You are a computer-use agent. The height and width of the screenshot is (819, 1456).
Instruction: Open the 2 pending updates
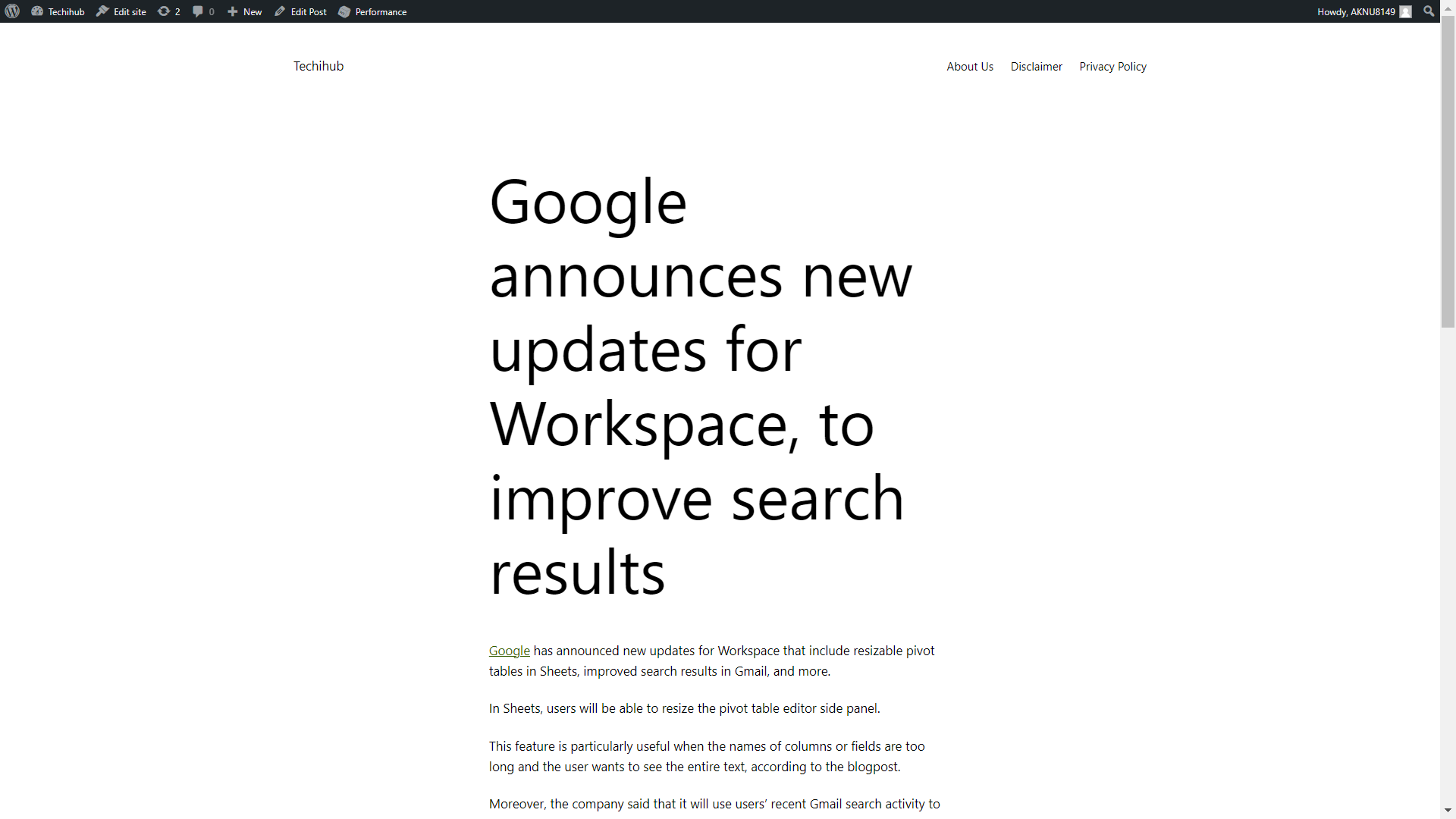pos(169,11)
